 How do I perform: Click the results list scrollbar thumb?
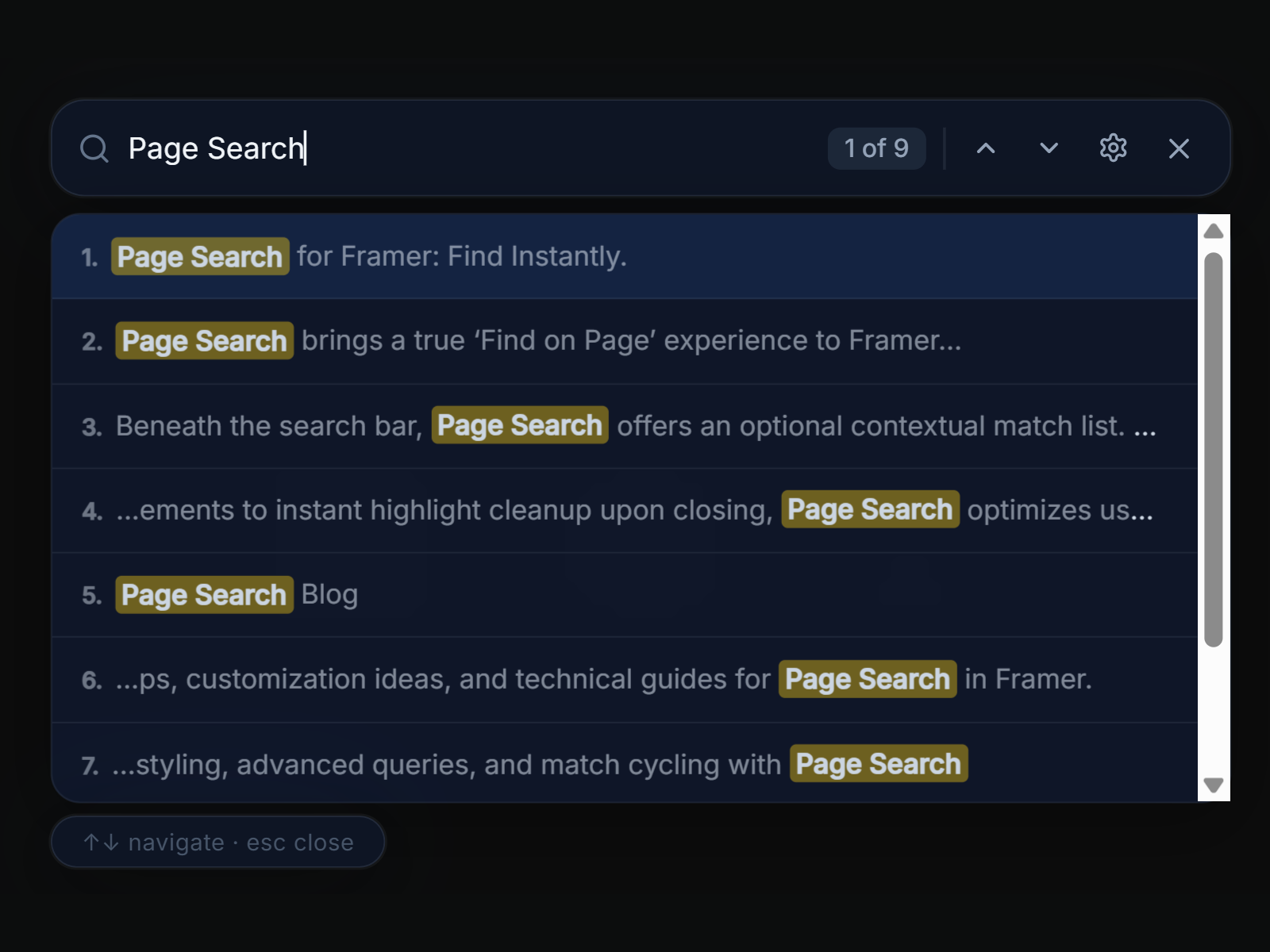point(1213,450)
